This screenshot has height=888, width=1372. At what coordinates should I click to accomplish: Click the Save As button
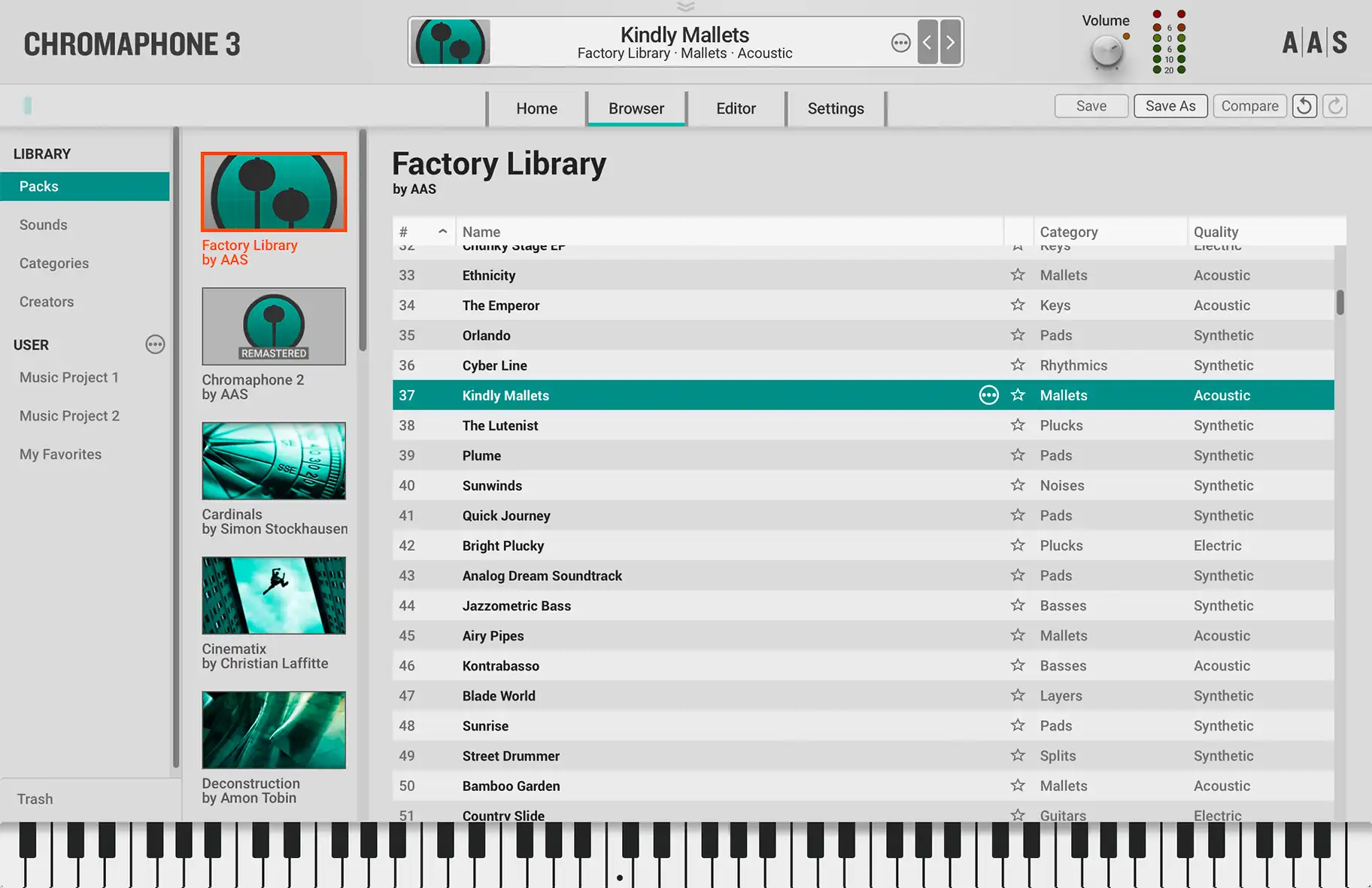pyautogui.click(x=1170, y=106)
